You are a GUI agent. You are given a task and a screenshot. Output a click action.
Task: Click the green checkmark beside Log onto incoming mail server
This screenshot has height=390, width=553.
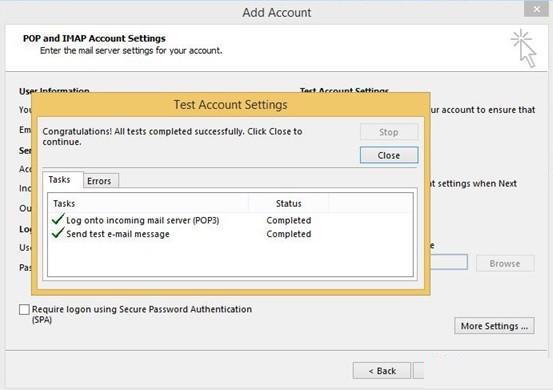click(x=58, y=219)
